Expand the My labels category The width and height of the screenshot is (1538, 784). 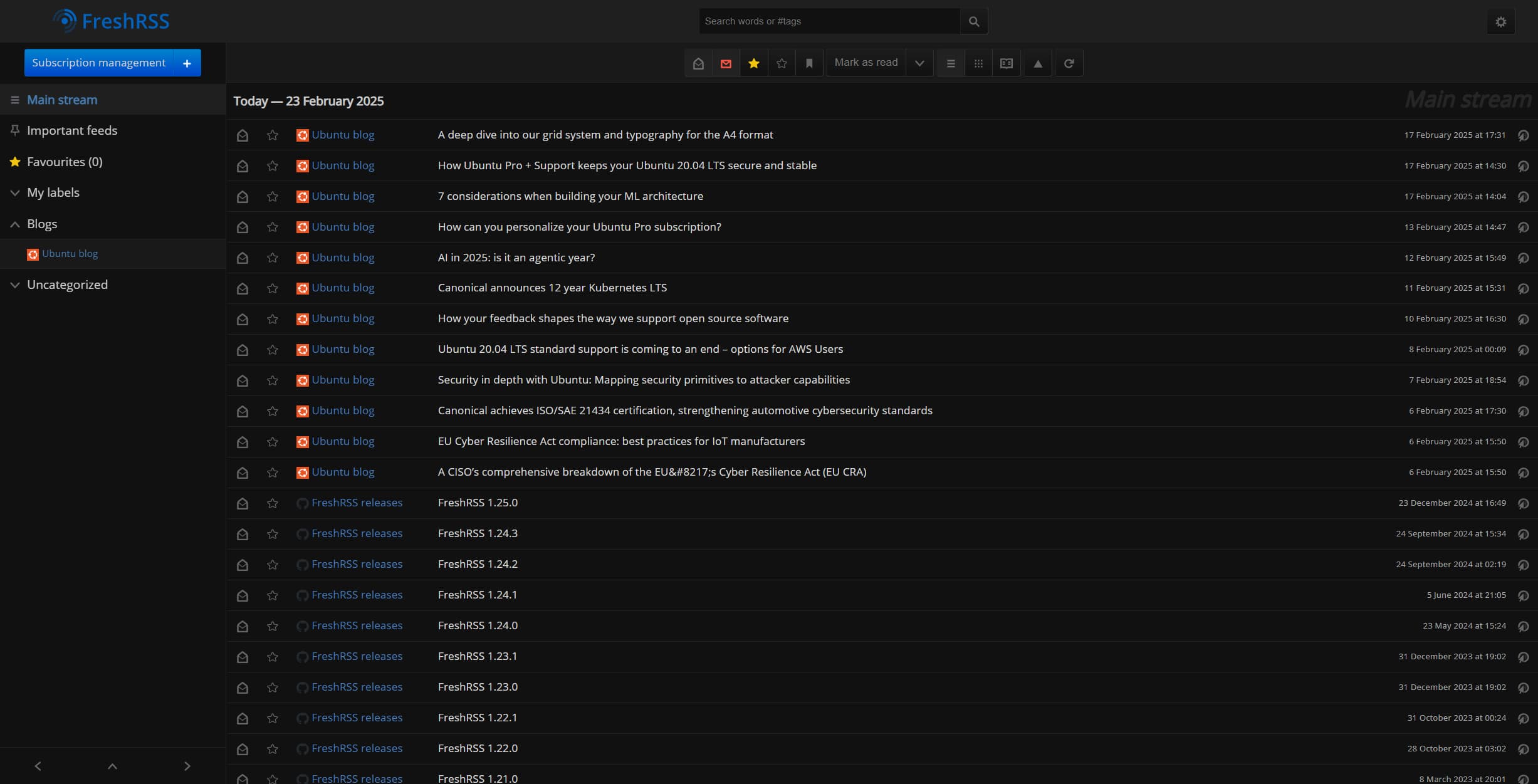[15, 193]
